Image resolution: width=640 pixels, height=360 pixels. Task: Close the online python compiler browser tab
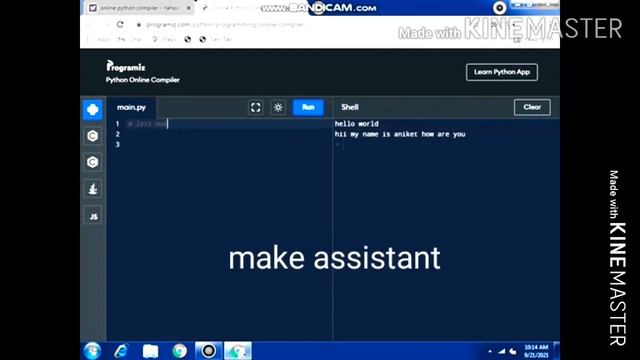pos(189,8)
